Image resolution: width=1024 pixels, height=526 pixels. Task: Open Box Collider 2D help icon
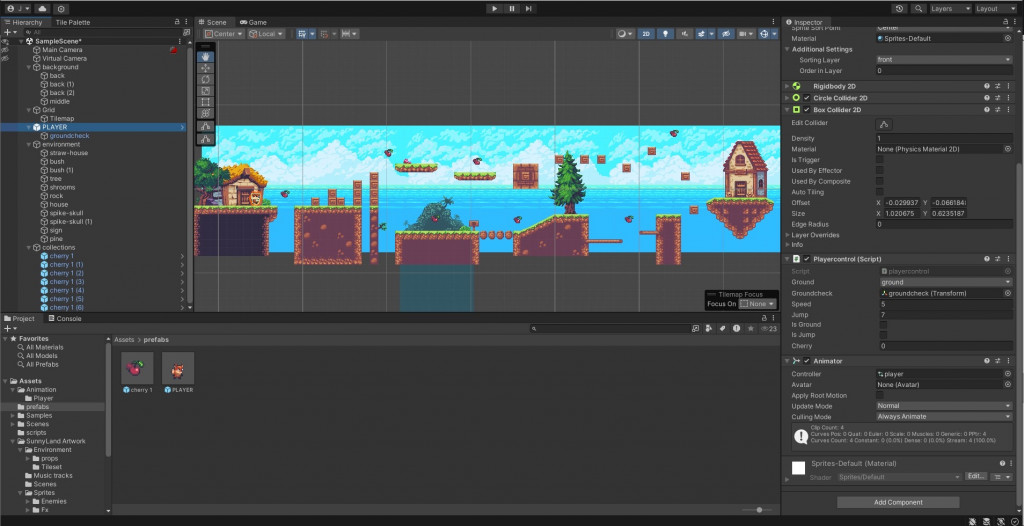tap(987, 110)
